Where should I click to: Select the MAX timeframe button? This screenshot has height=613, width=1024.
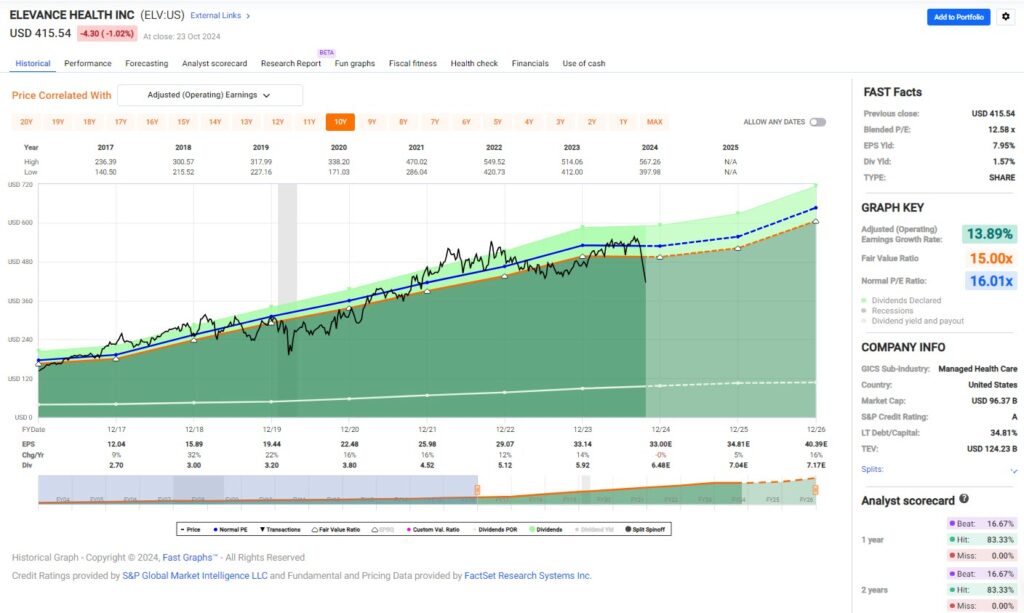pos(654,120)
